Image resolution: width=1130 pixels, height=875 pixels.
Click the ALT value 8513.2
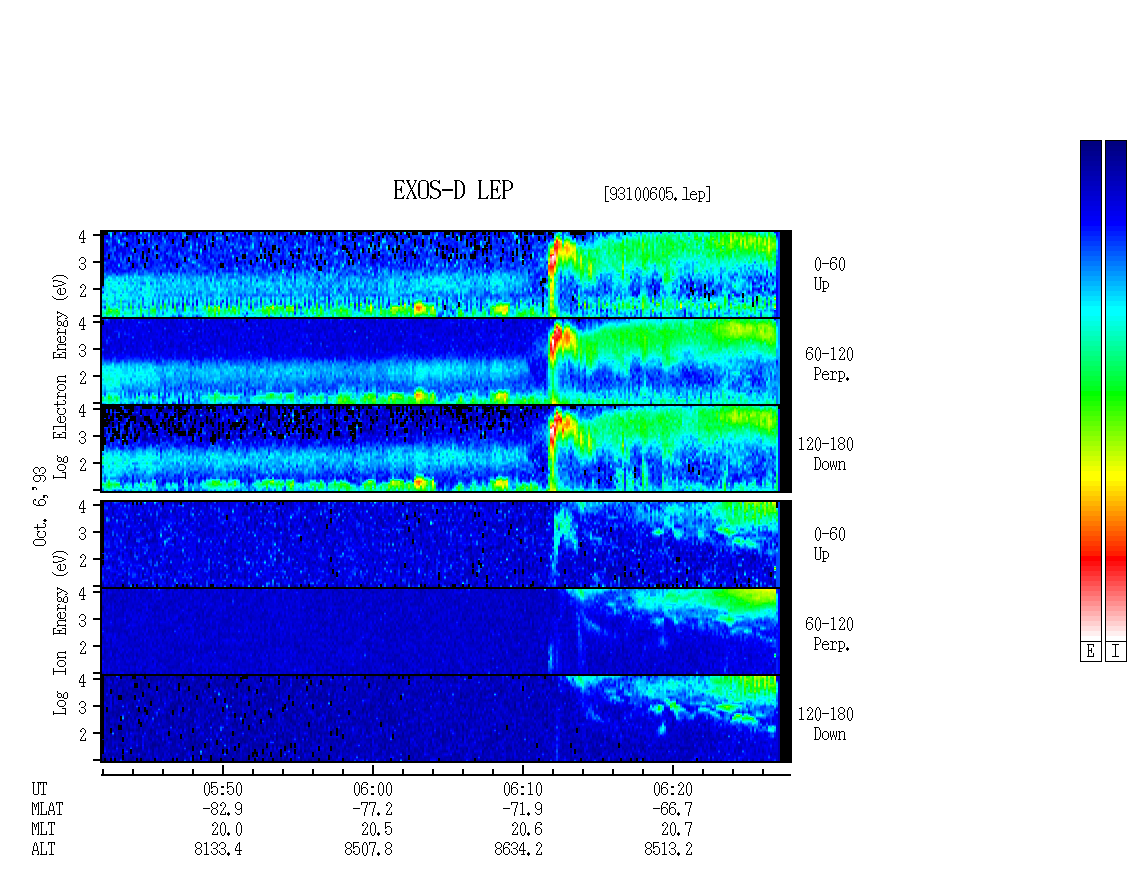(x=668, y=849)
